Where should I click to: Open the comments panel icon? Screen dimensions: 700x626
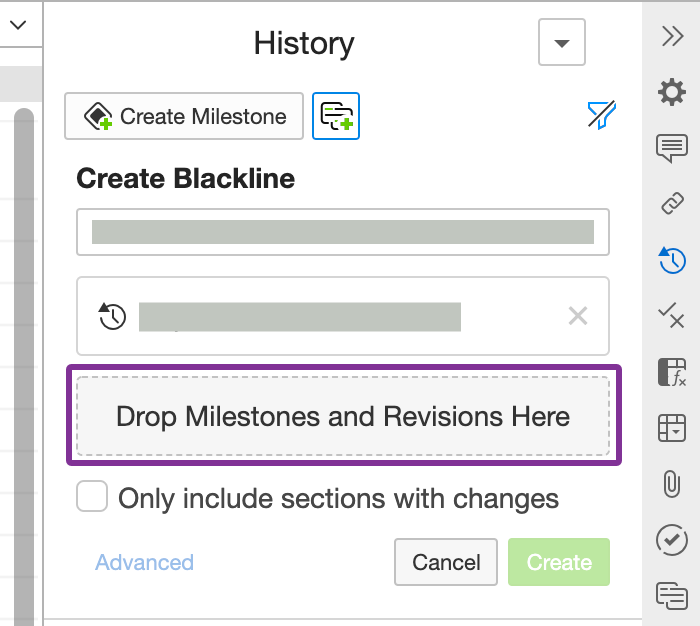coord(672,148)
